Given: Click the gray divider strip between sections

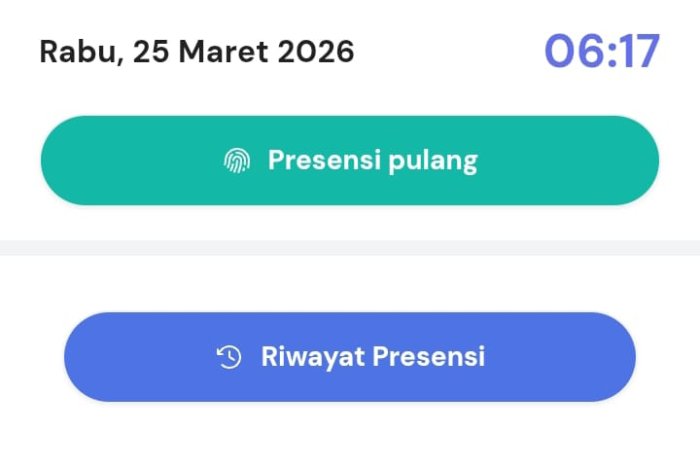Looking at the screenshot, I should coord(350,247).
